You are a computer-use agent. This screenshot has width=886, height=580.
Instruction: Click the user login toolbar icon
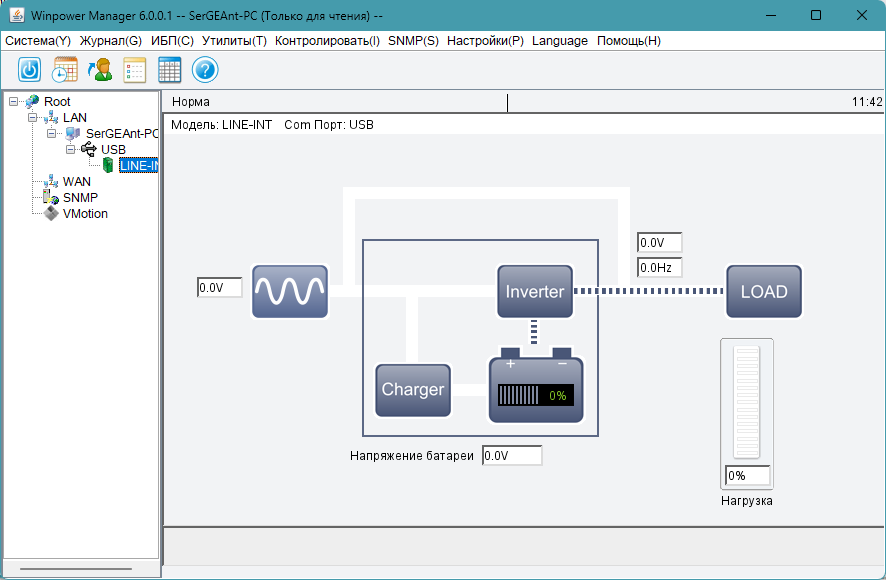point(100,70)
